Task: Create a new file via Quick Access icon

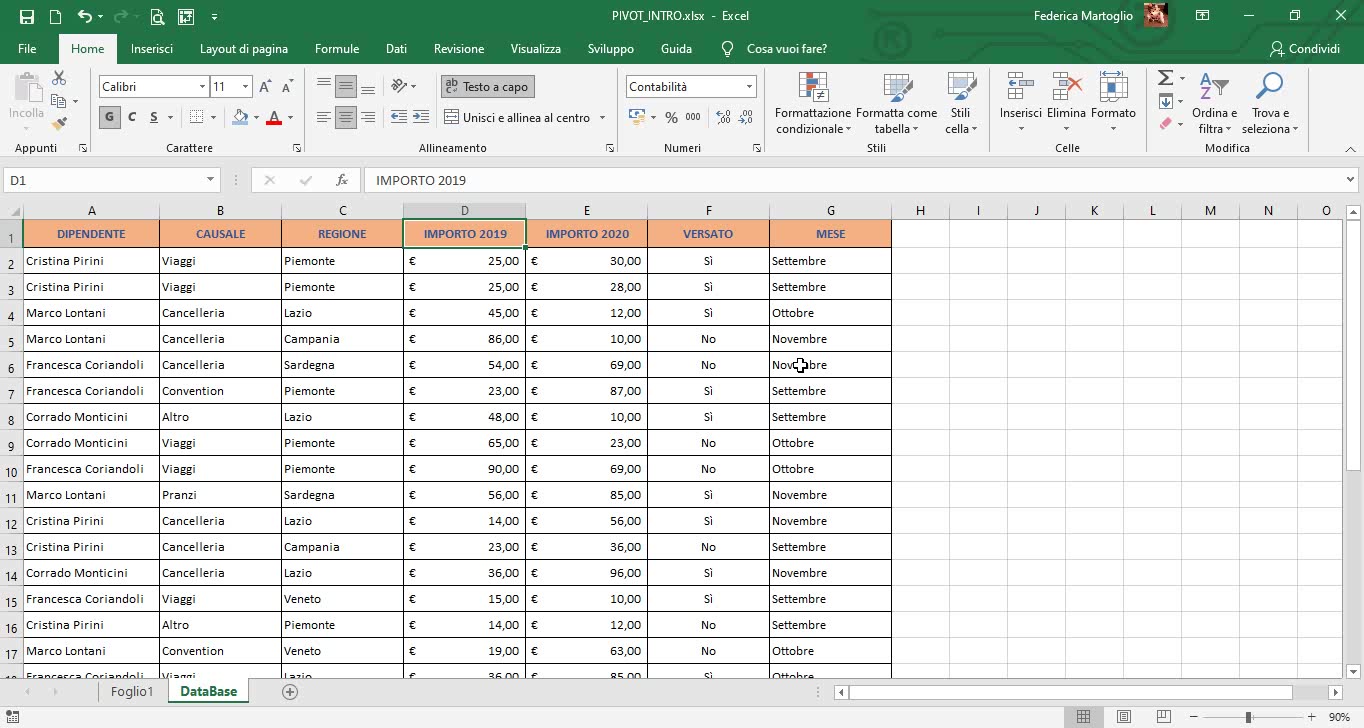Action: 55,16
